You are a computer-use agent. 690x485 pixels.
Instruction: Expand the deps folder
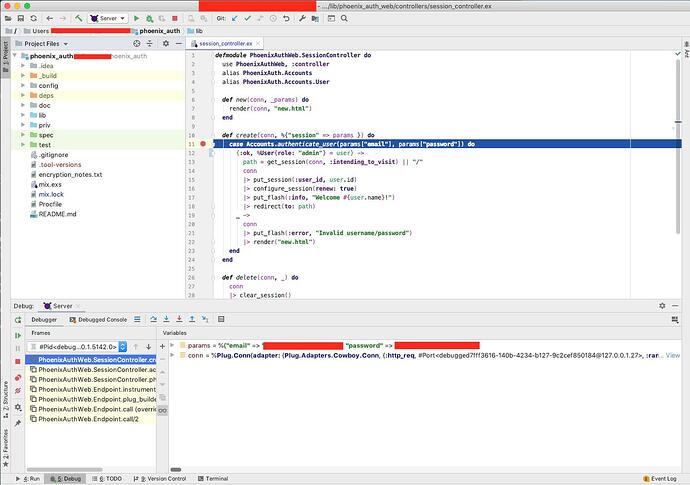click(x=23, y=95)
